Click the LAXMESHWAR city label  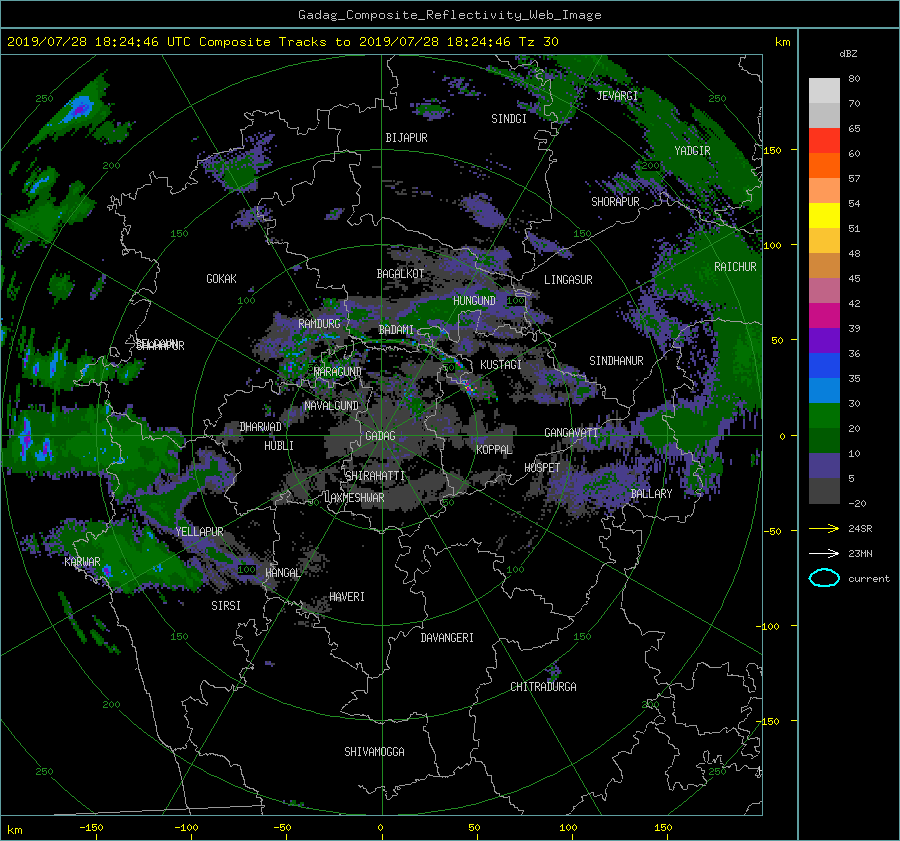tap(354, 498)
